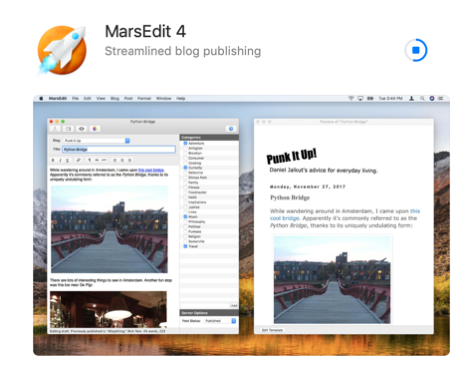Open the MarsEdit application menu
The image size is (472, 378).
coord(58,98)
